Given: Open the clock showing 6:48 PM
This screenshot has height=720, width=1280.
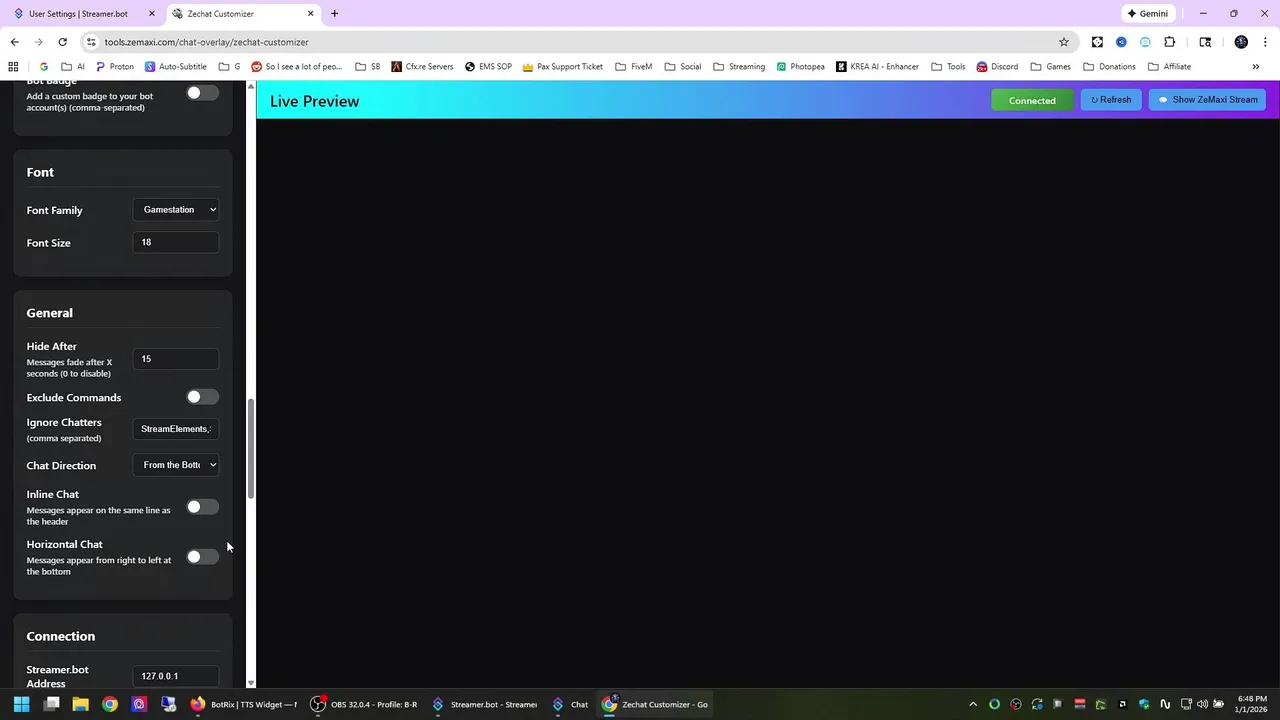Looking at the screenshot, I should (x=1250, y=704).
